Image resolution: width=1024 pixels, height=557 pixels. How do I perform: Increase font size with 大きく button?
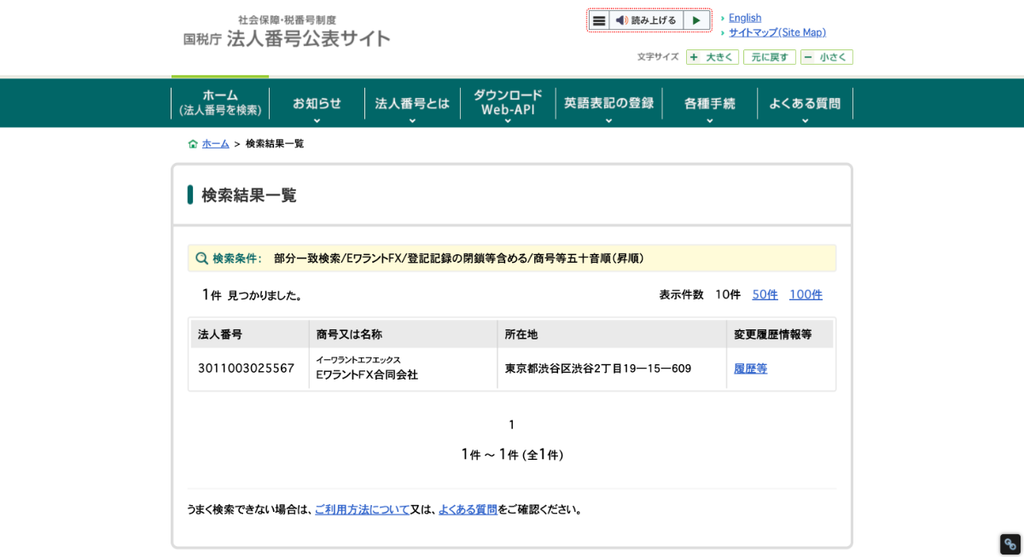tap(712, 57)
